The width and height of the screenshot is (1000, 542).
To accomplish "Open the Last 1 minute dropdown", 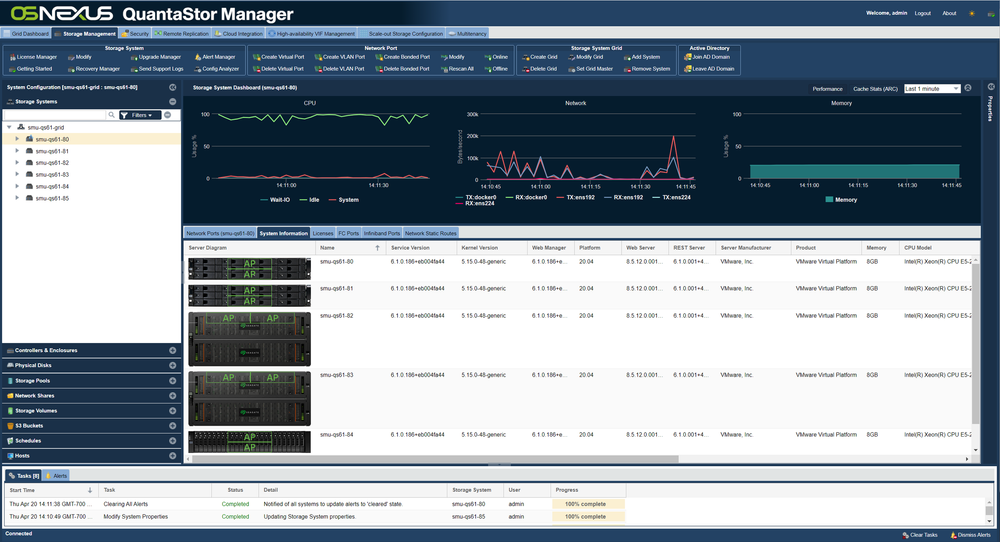I will 932,89.
